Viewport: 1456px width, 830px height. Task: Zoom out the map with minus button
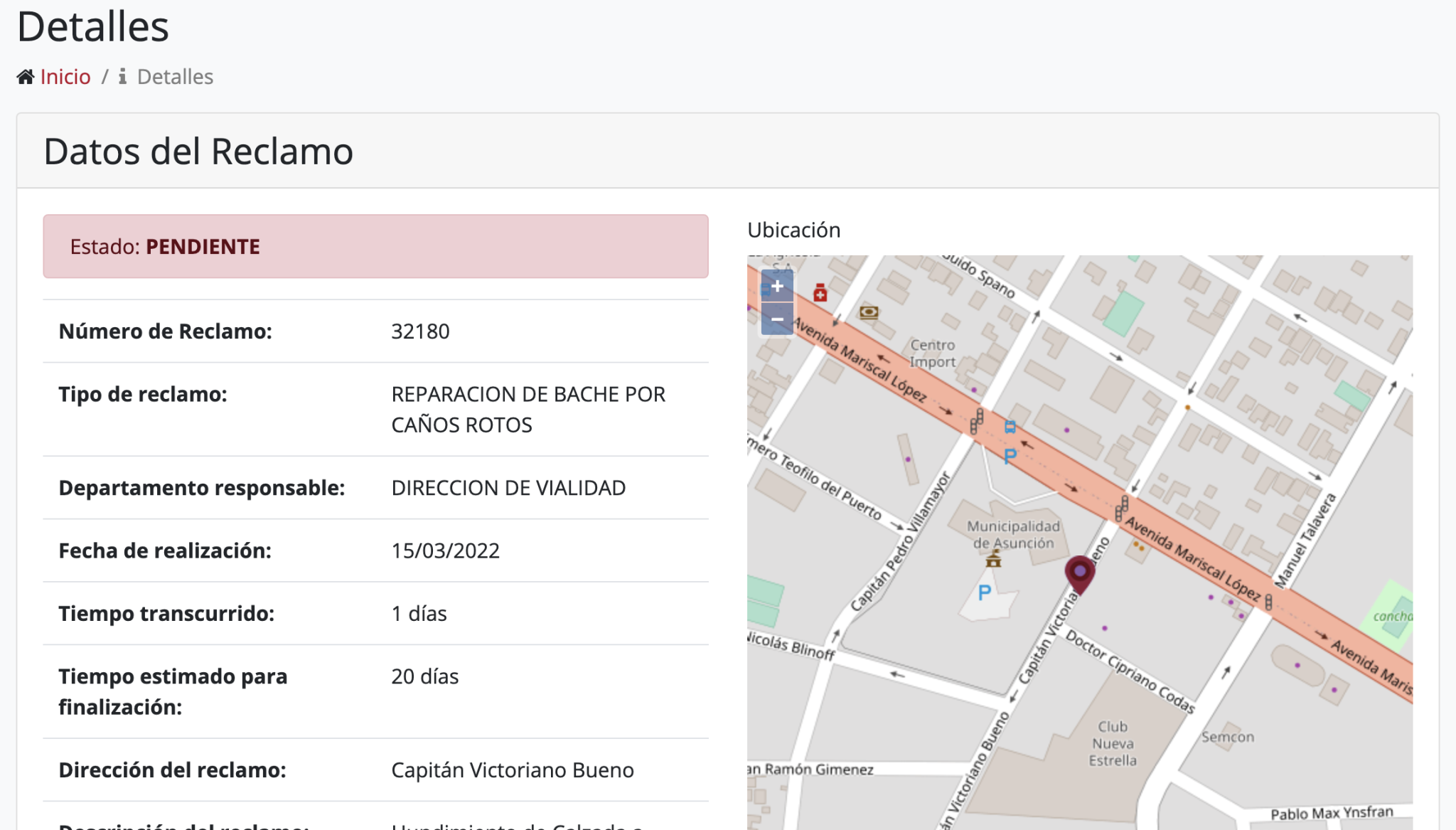(777, 319)
